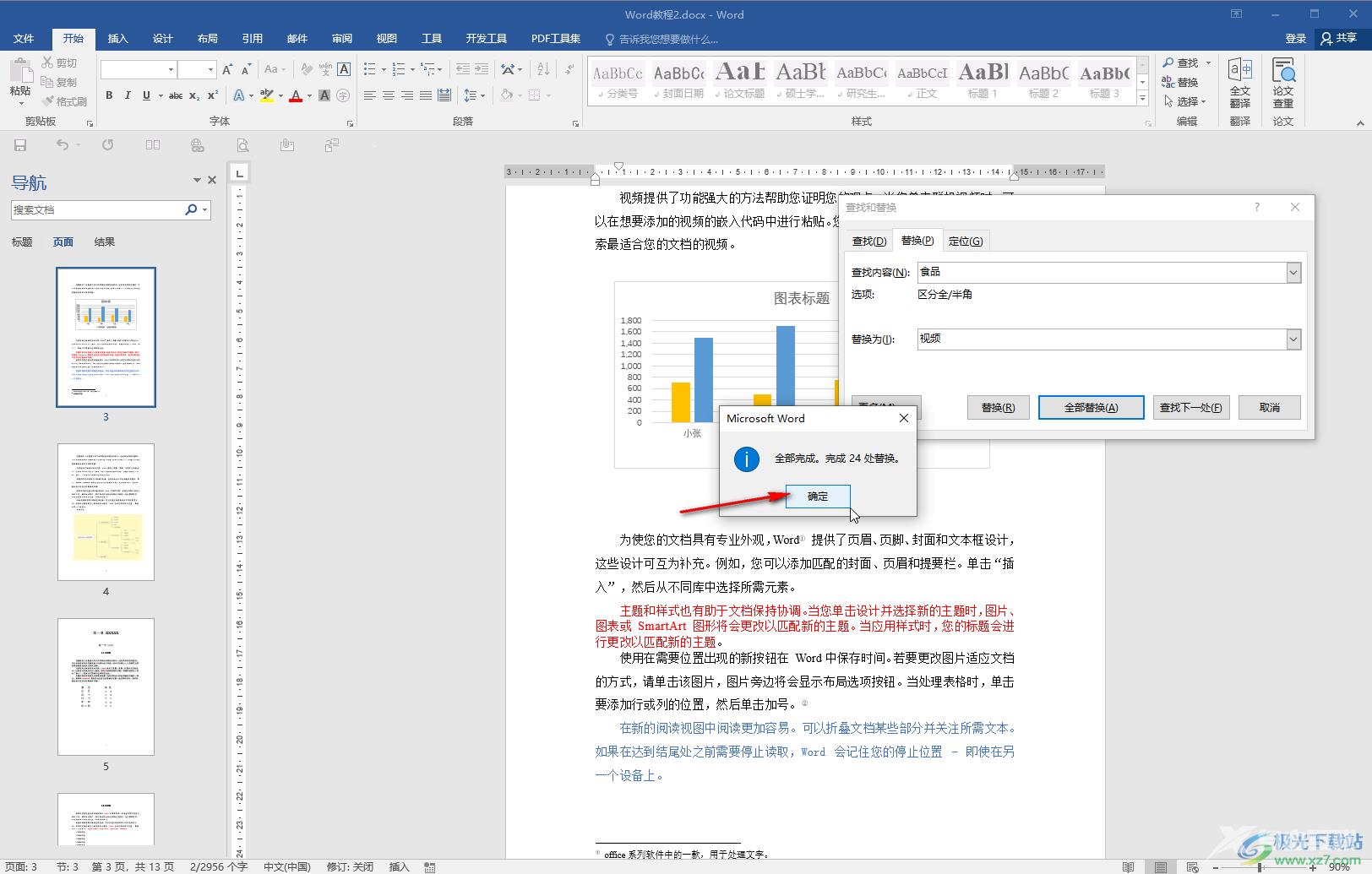
Task: Switch to Print Layout view in status bar
Action: coord(1161,866)
